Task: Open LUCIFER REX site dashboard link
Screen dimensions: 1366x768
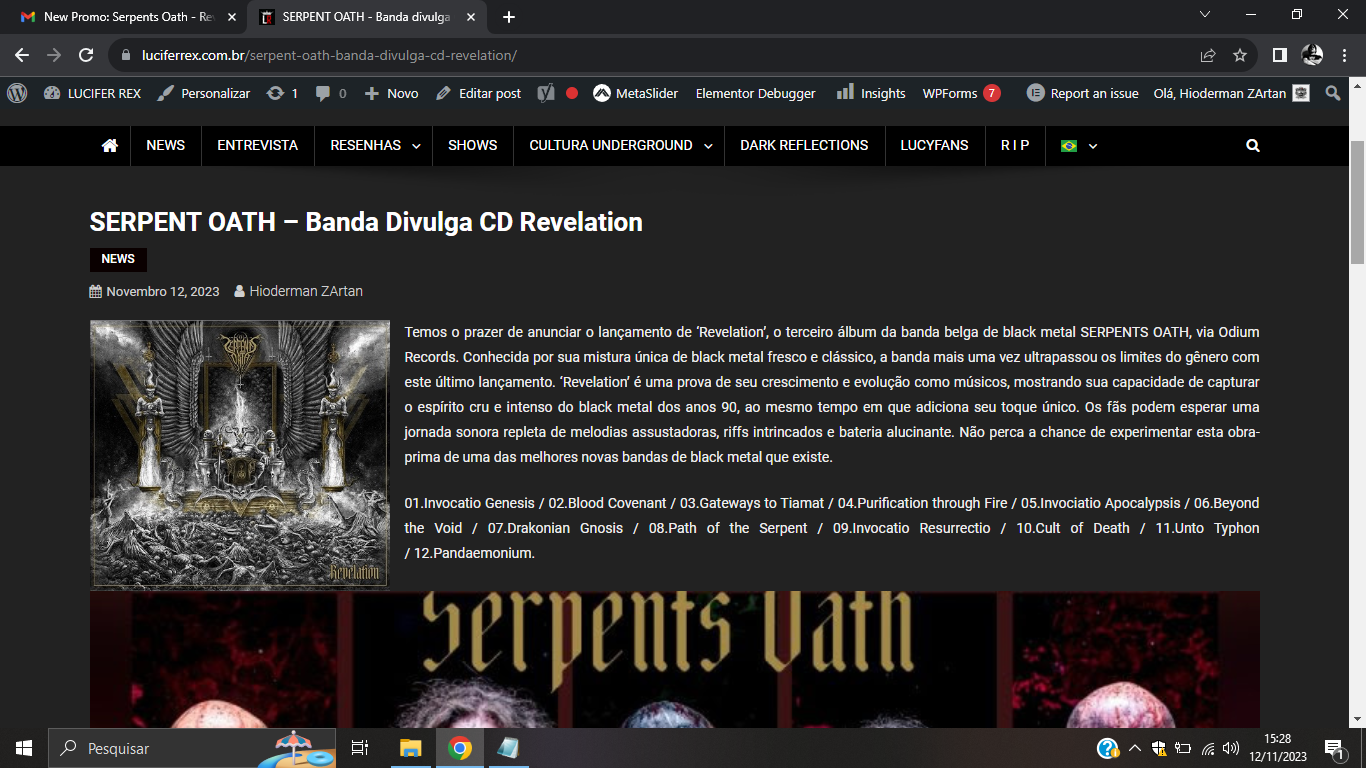Action: click(92, 93)
